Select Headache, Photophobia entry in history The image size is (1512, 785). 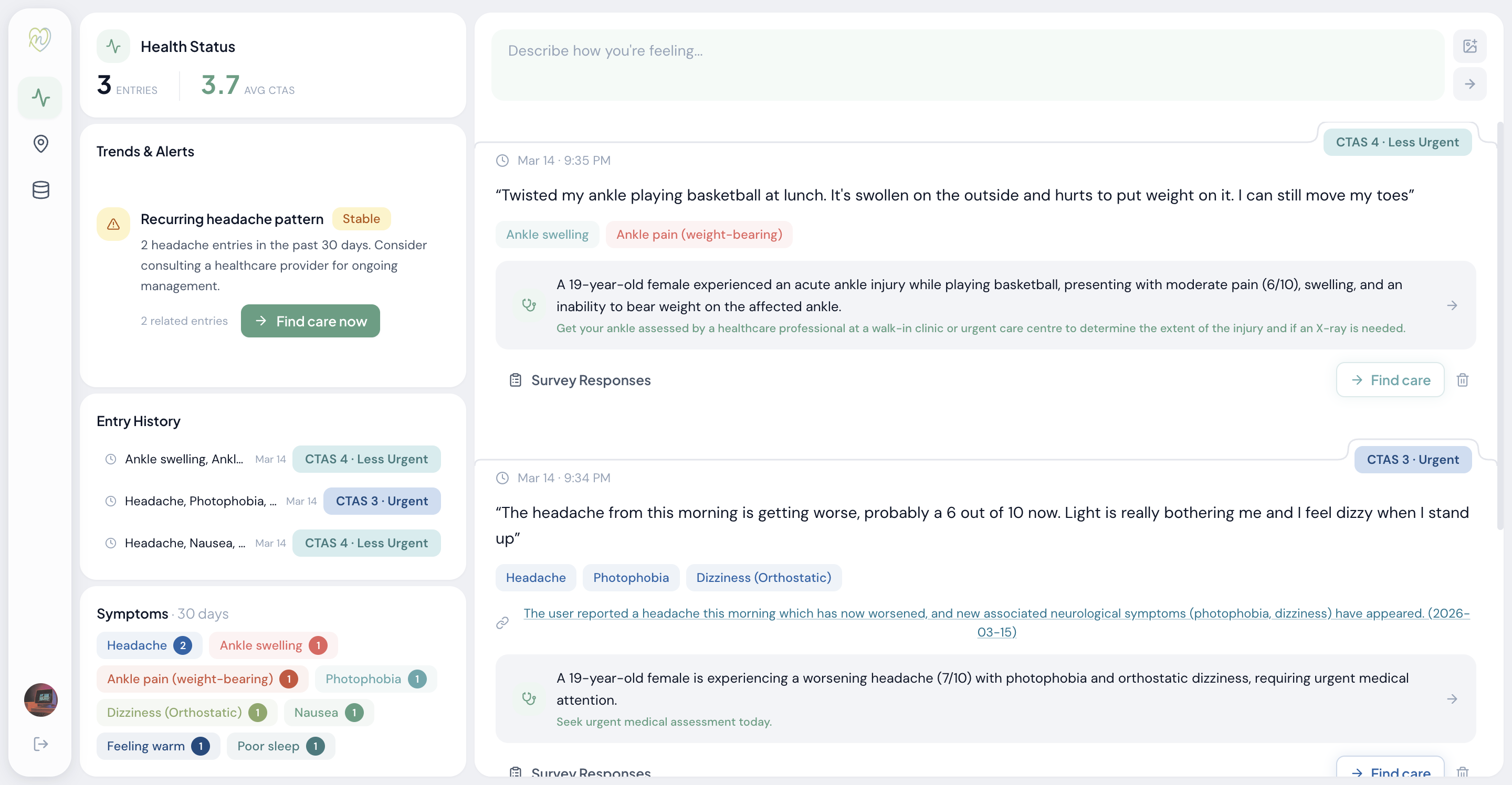pyautogui.click(x=199, y=501)
